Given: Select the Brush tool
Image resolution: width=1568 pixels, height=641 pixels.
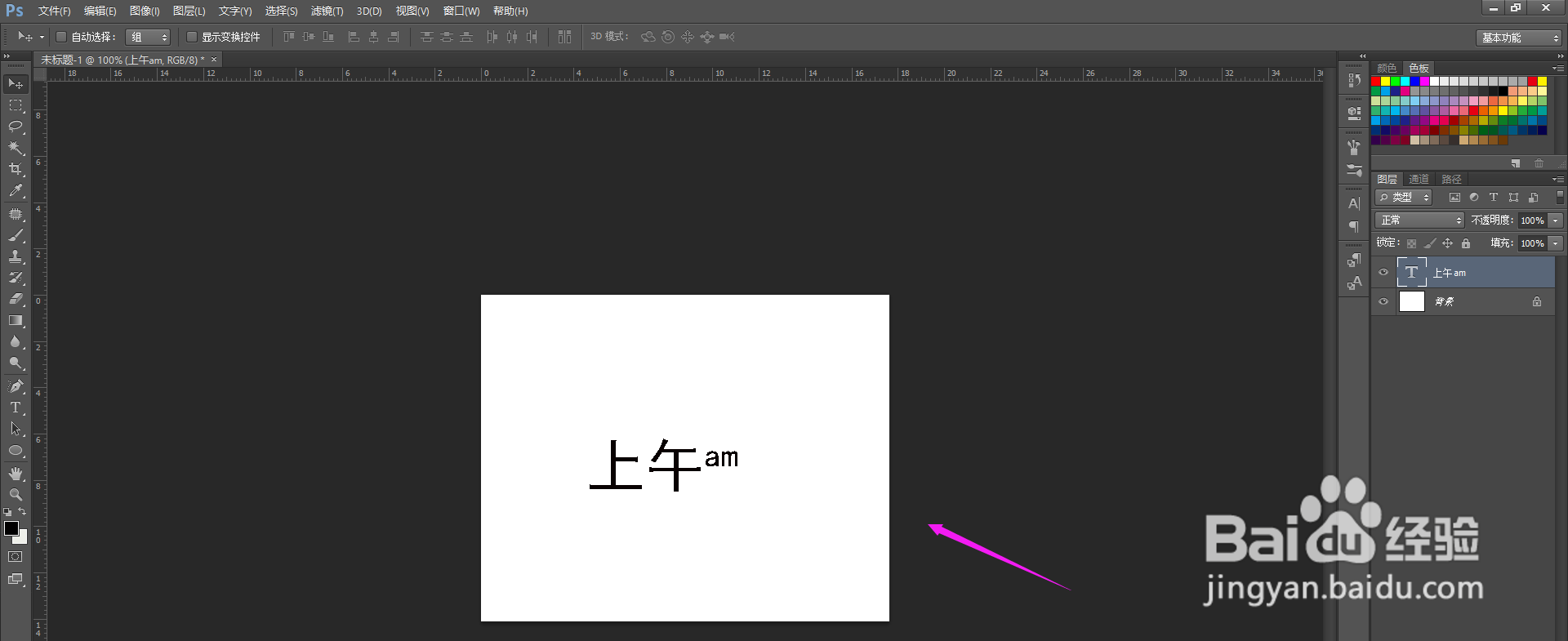Looking at the screenshot, I should click(x=16, y=235).
